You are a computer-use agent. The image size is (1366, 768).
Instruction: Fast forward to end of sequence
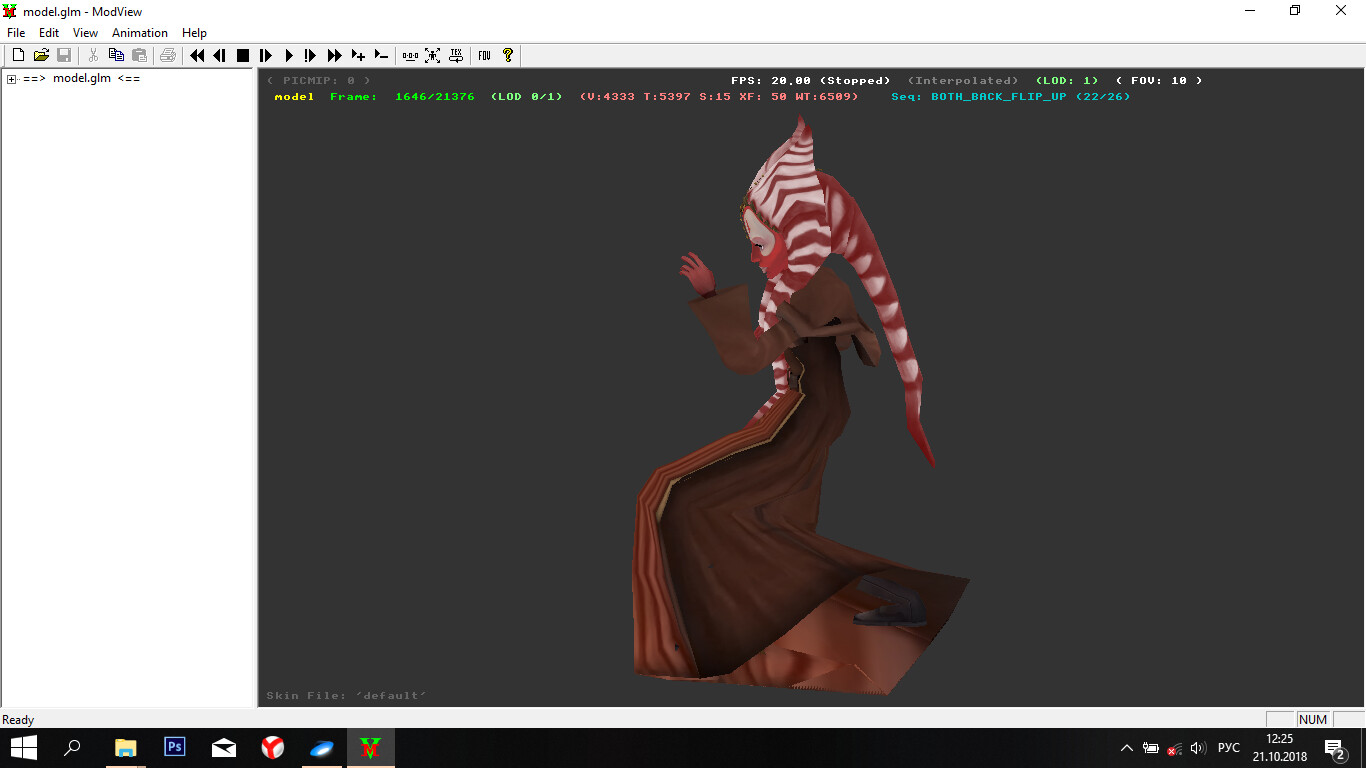click(x=335, y=55)
